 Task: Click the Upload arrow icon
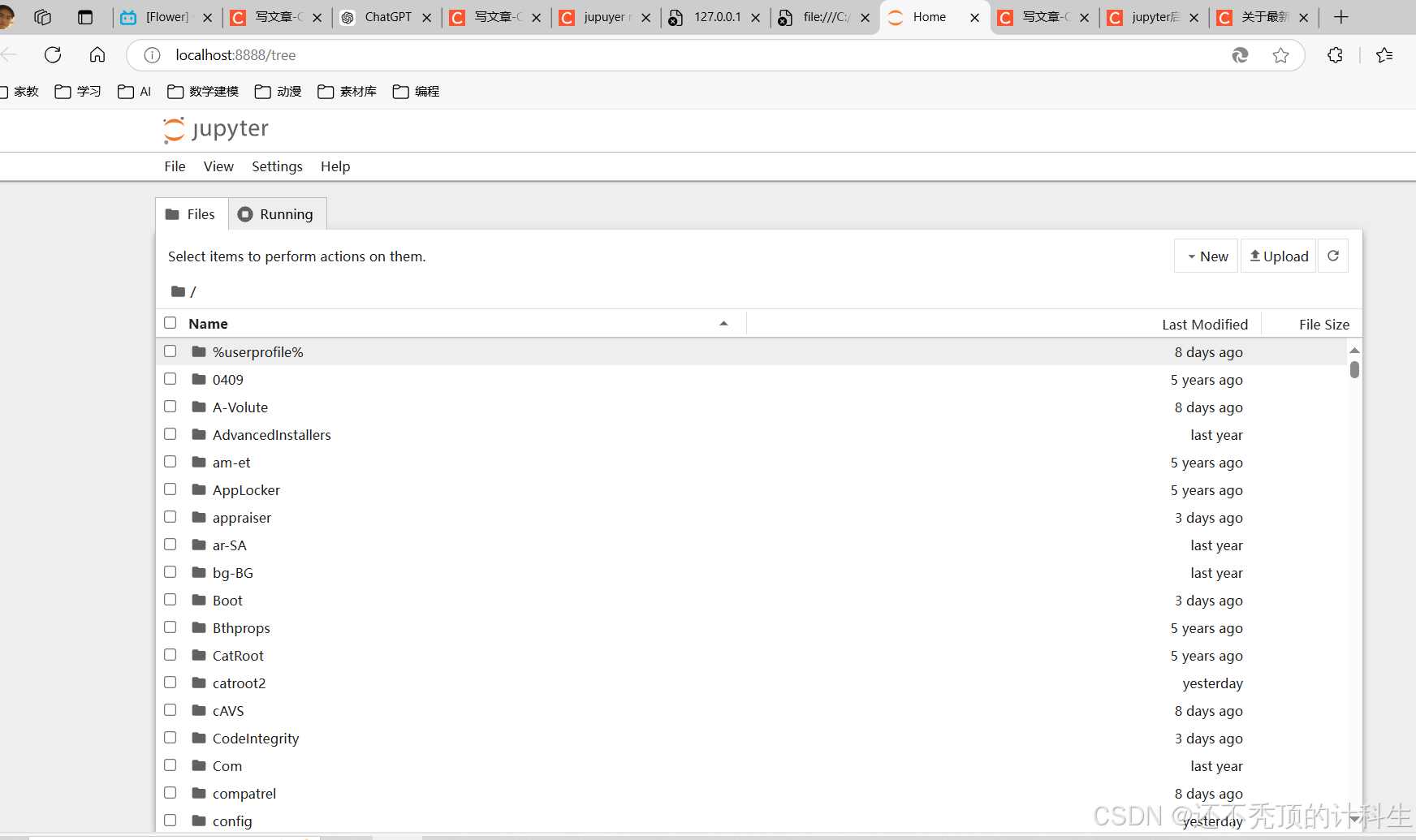1254,255
